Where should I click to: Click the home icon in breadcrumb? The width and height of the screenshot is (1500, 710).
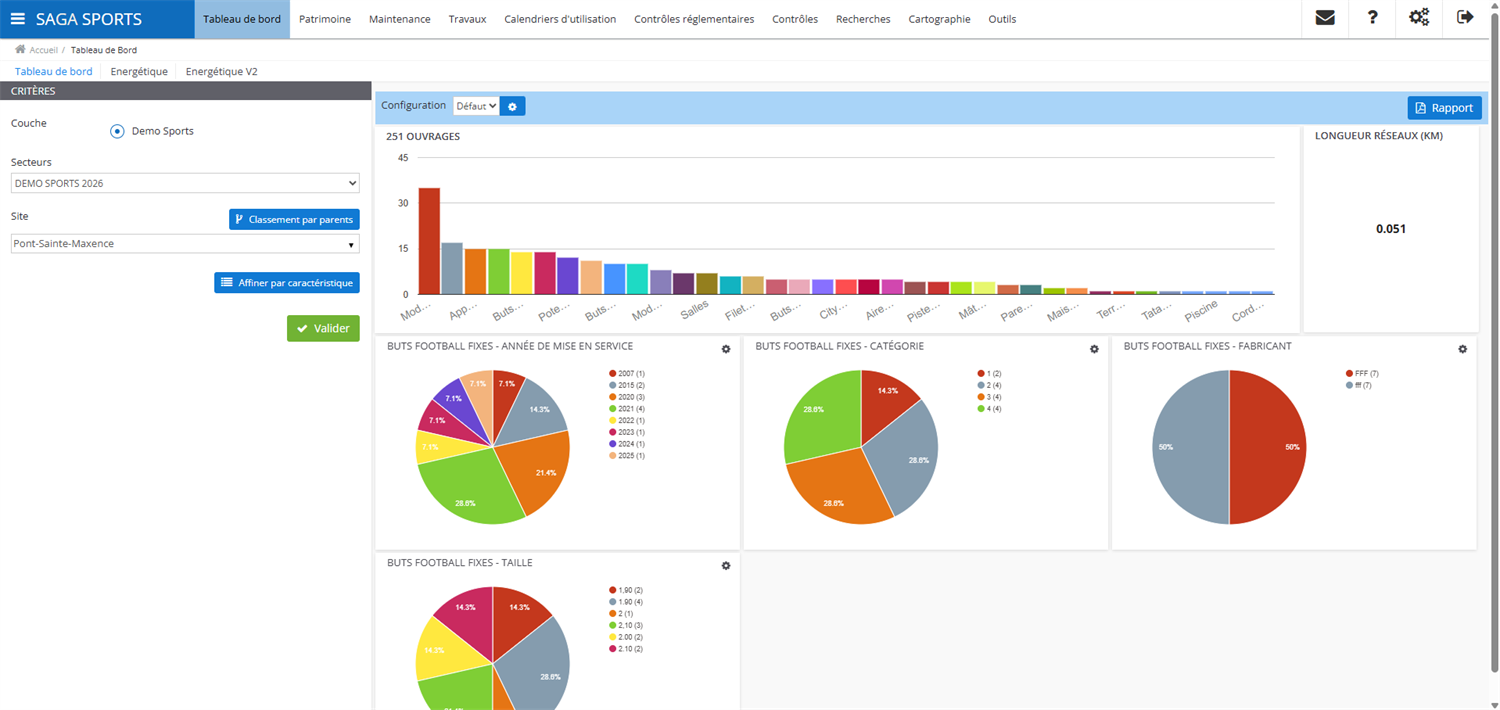[20, 49]
